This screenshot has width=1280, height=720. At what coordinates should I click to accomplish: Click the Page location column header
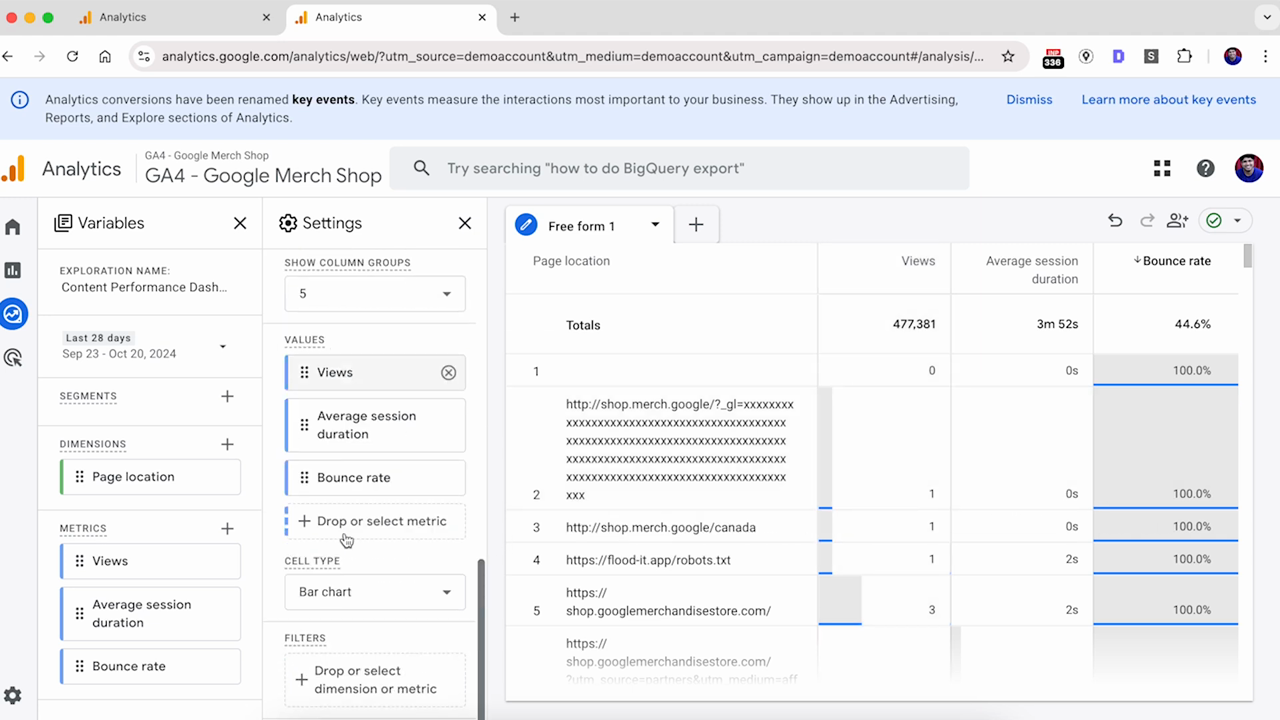pyautogui.click(x=571, y=261)
